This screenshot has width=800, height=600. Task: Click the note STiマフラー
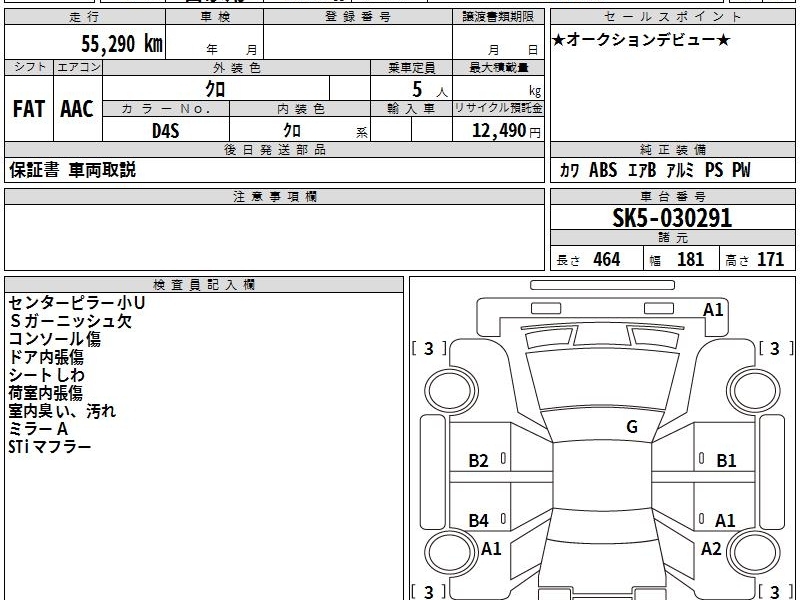(x=49, y=447)
